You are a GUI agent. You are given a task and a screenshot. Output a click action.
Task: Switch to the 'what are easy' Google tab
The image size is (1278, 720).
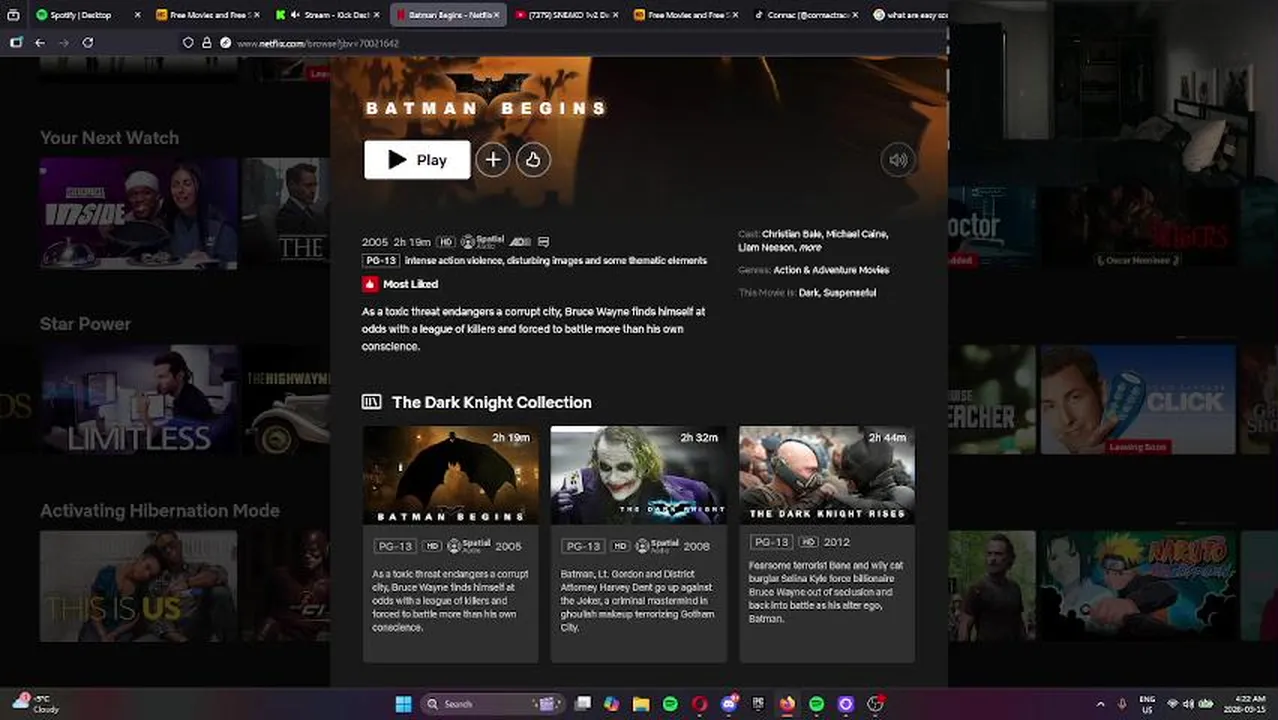(910, 15)
